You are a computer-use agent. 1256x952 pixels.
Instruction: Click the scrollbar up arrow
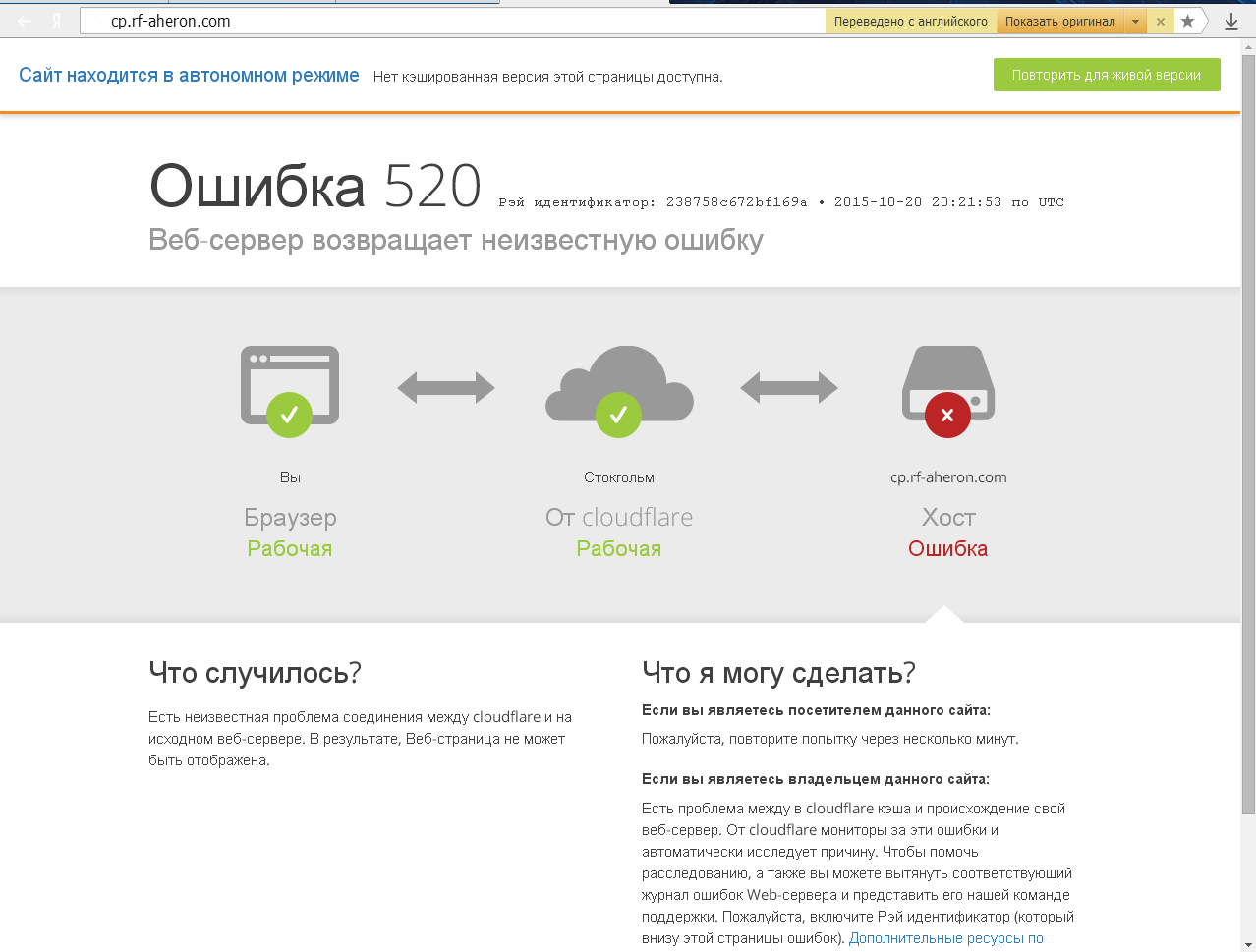(1248, 45)
